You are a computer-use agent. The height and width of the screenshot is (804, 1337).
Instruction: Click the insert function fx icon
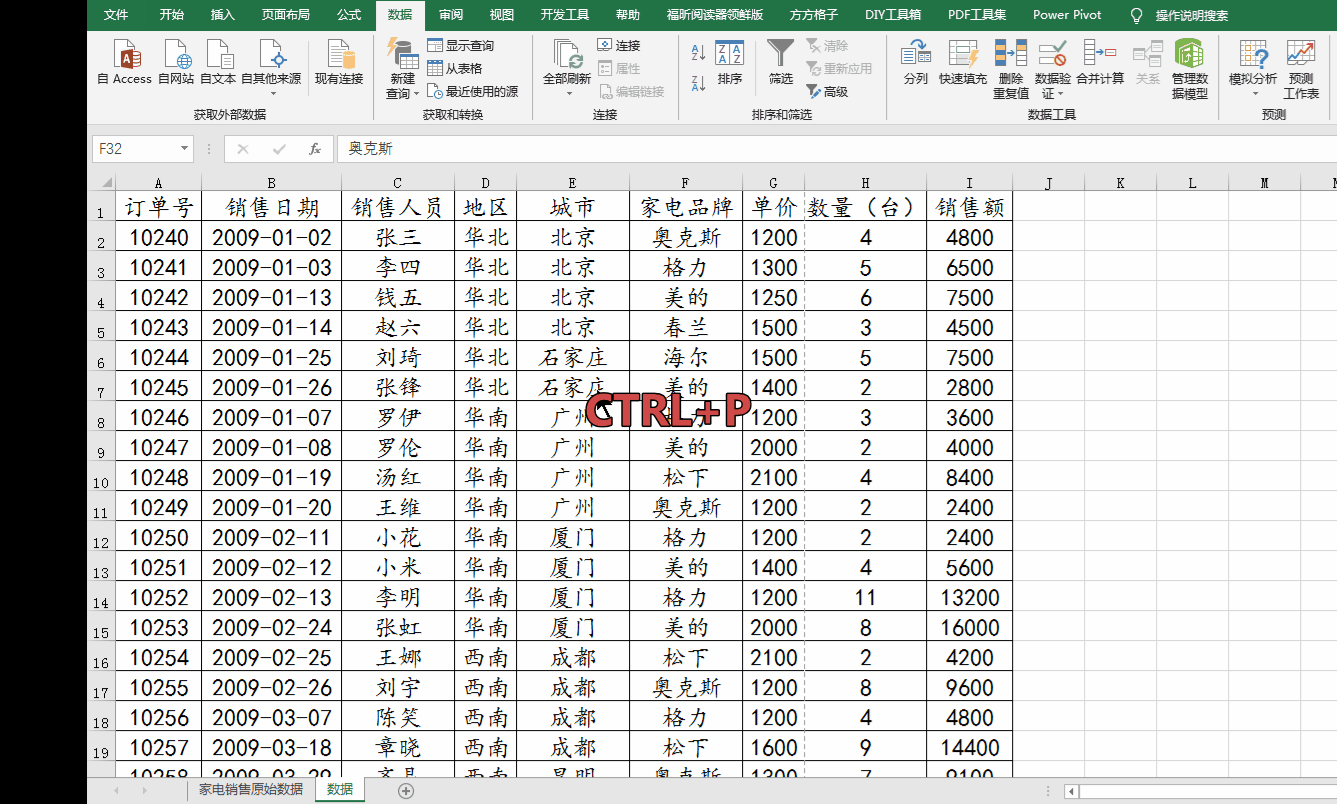[x=314, y=149]
